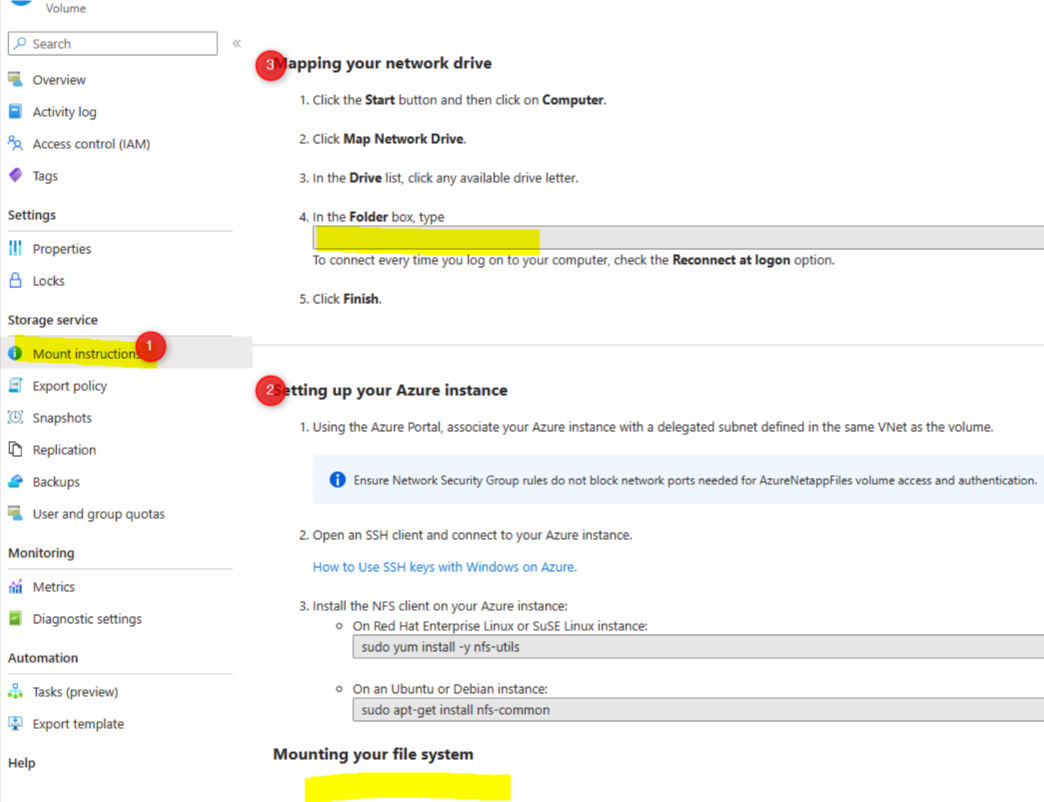Click 'Open an SSH client' step text
This screenshot has height=802, width=1044.
pyautogui.click(x=473, y=534)
